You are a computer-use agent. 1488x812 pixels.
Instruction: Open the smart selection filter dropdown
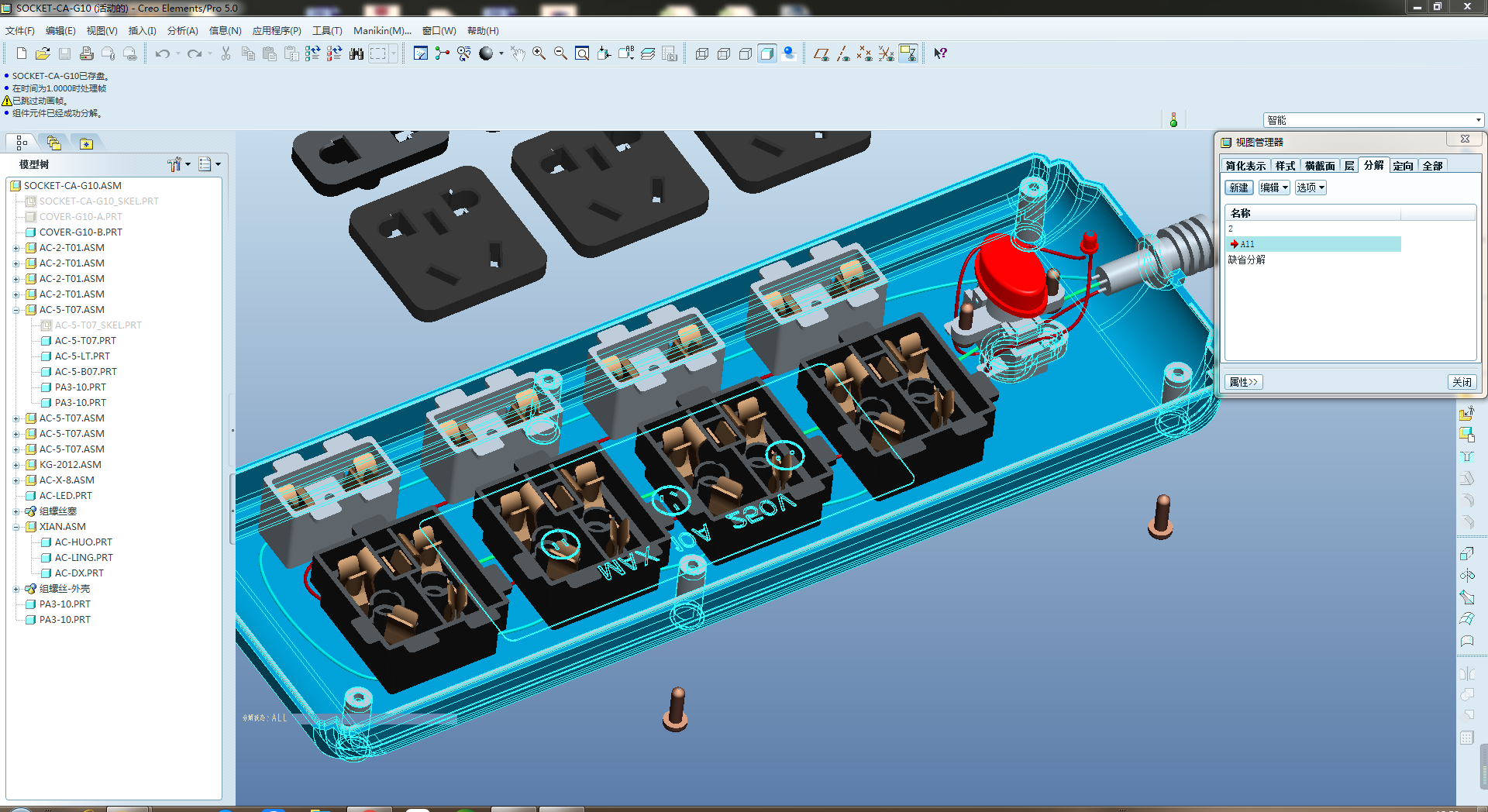click(x=1478, y=120)
